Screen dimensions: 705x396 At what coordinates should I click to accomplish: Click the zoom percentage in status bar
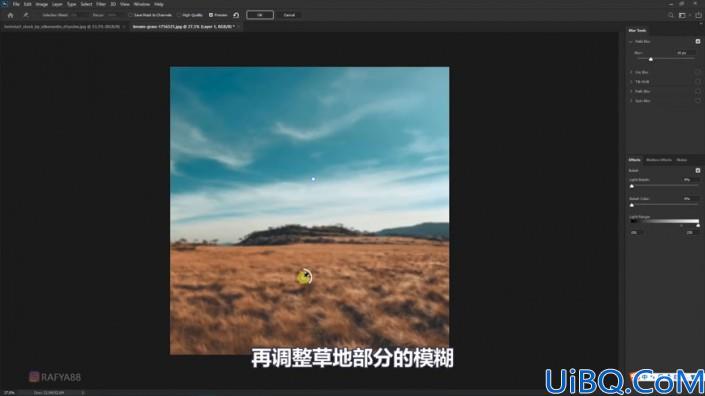point(9,392)
